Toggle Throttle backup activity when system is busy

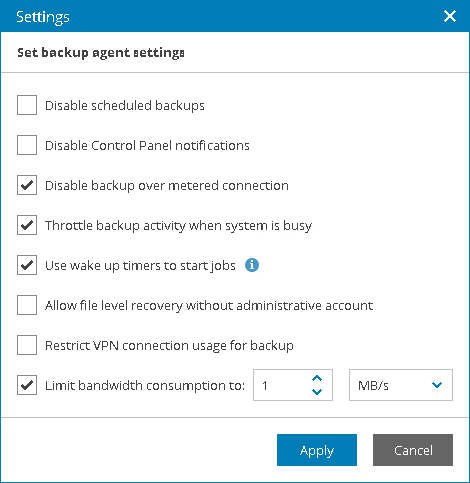click(27, 225)
